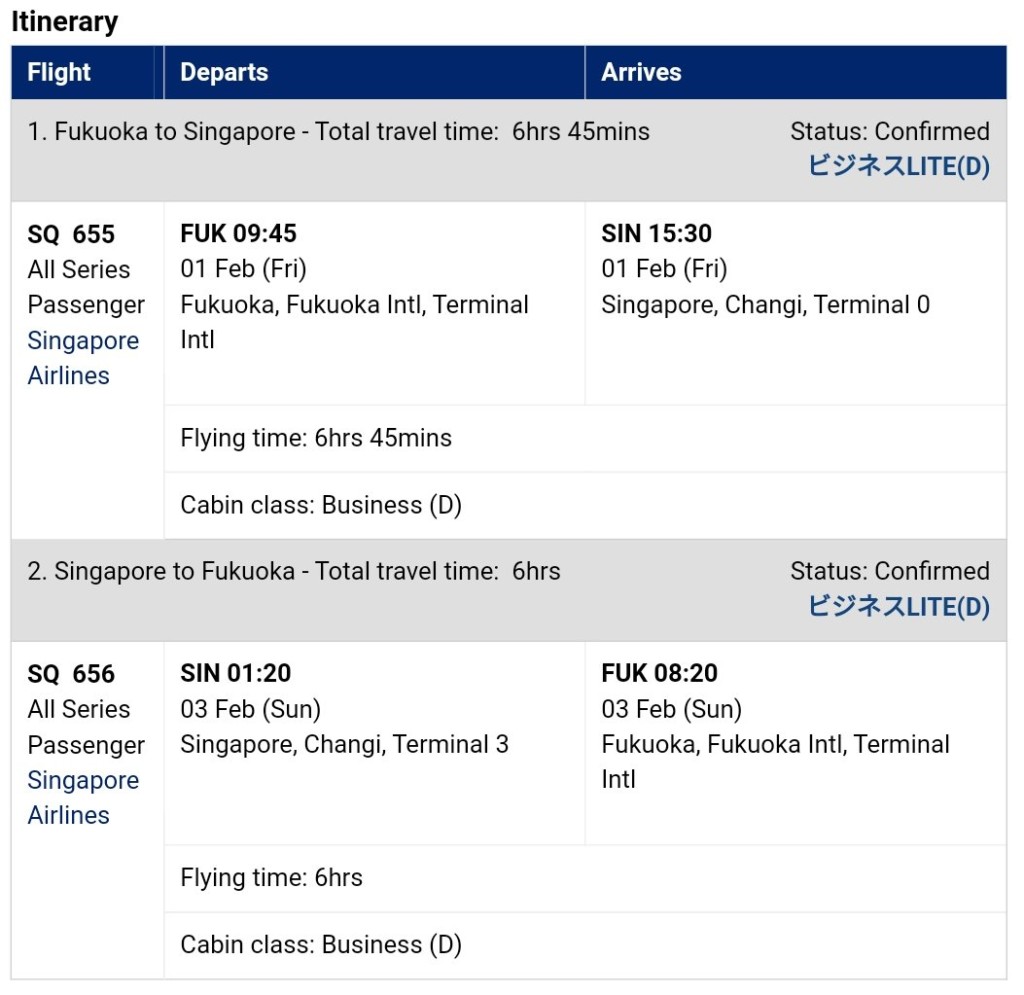Click the FUK 09:45 departure time
This screenshot has height=995, width=1024.
(238, 234)
